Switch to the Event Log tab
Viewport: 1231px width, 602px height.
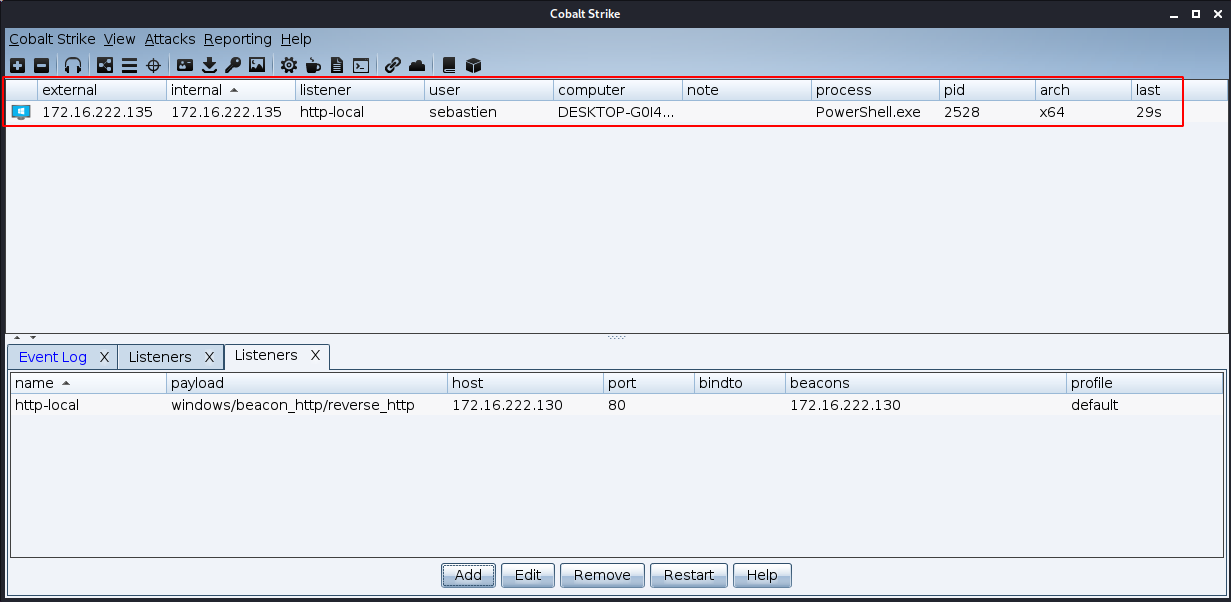pyautogui.click(x=52, y=357)
